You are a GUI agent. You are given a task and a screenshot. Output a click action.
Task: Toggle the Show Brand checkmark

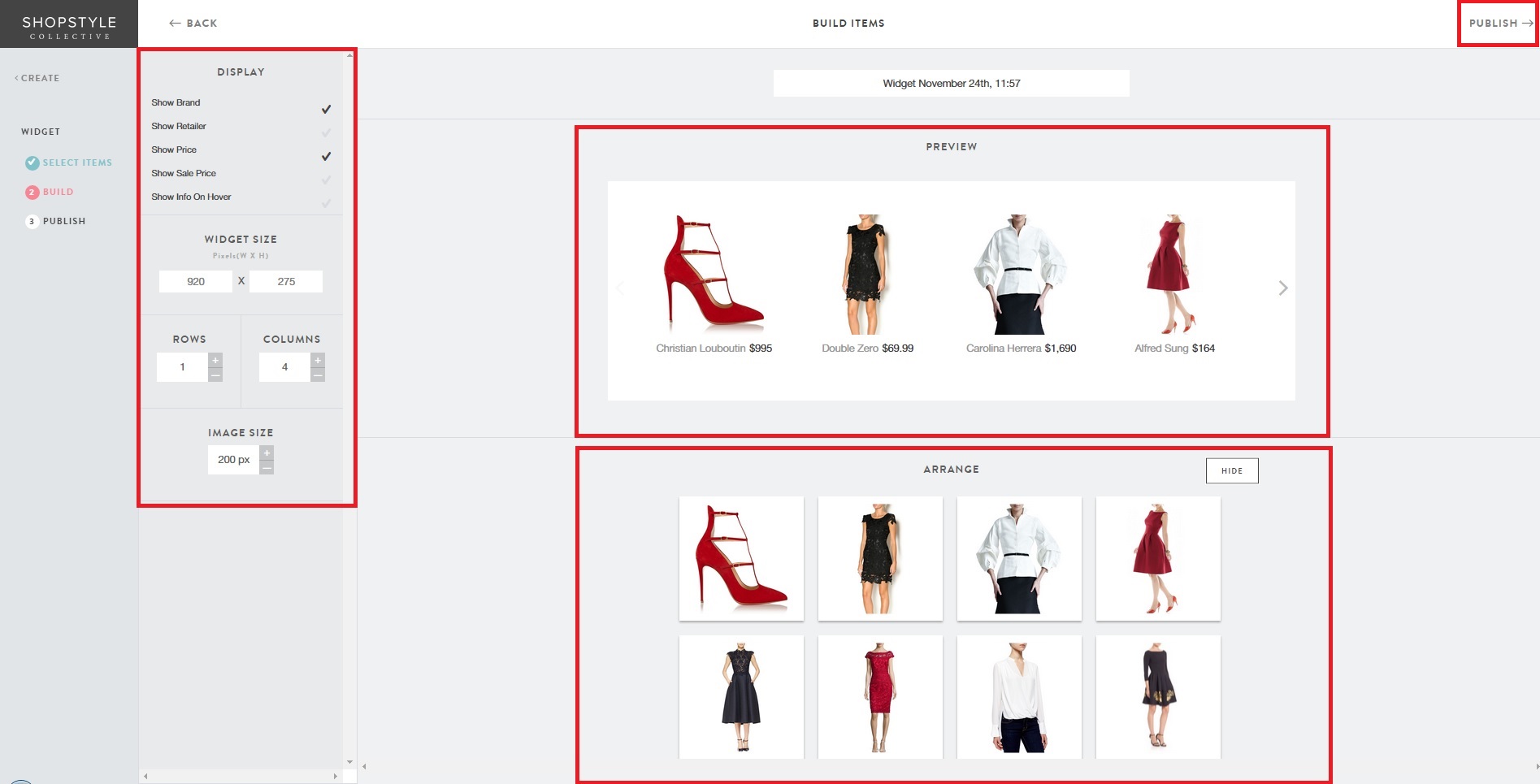coord(326,109)
